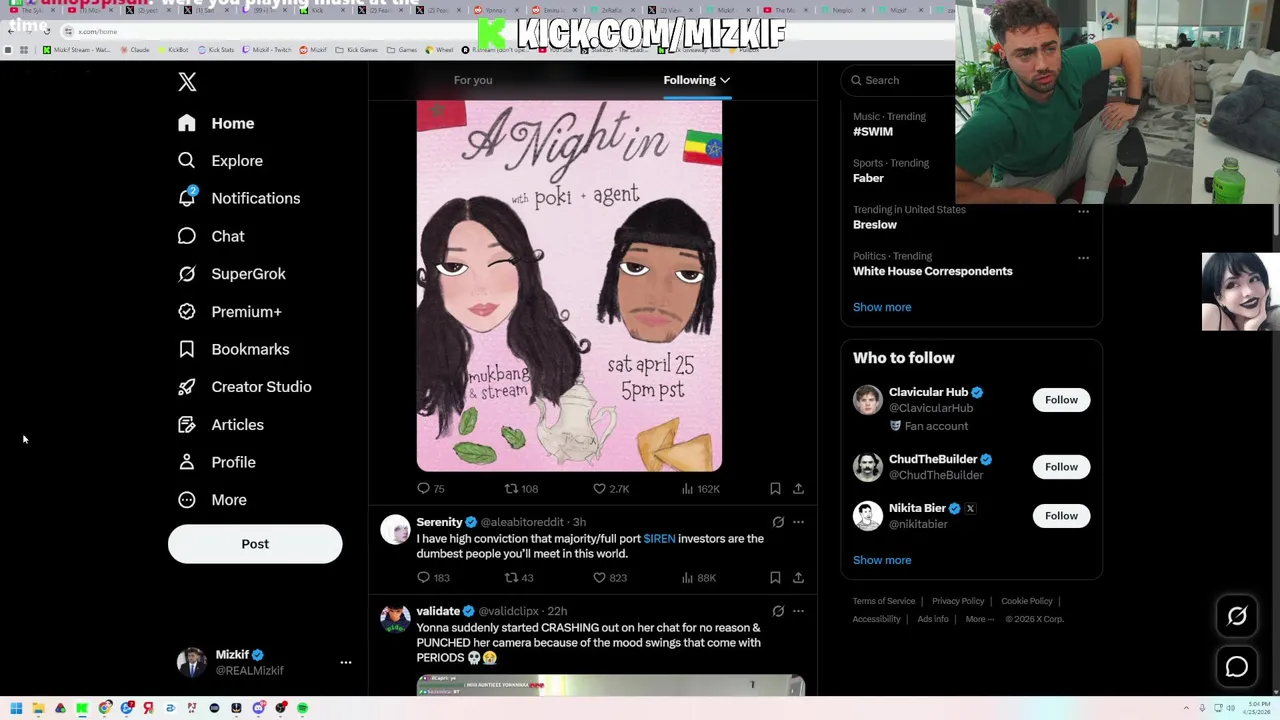Open Explore from the sidebar
This screenshot has width=1280, height=720.
220,161
